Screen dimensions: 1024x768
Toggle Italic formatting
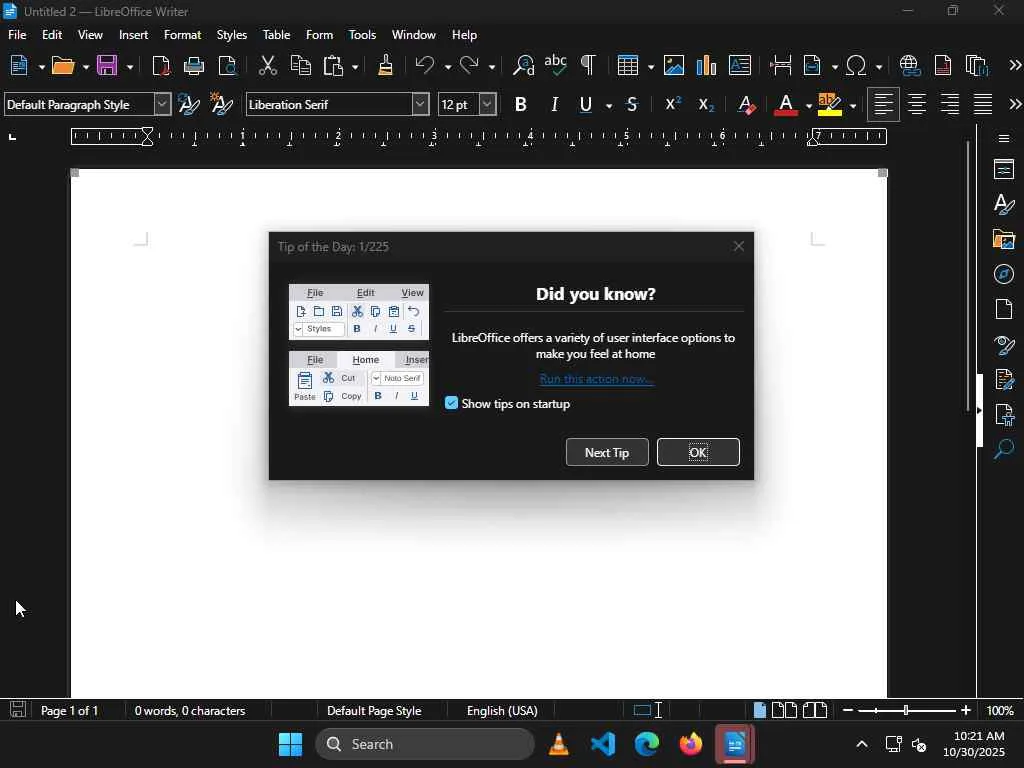(x=554, y=104)
